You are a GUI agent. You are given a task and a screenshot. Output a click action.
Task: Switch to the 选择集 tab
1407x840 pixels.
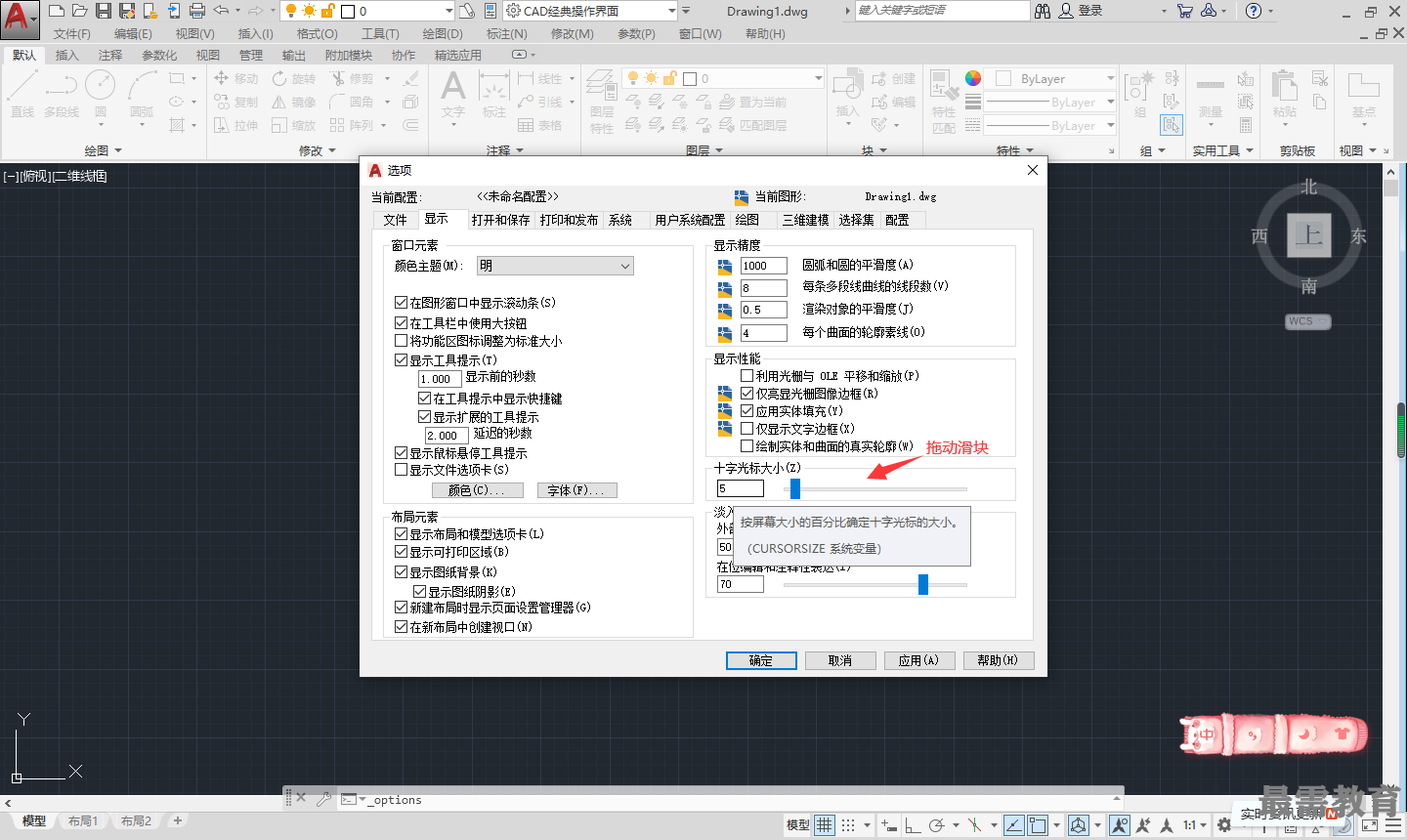coord(856,220)
